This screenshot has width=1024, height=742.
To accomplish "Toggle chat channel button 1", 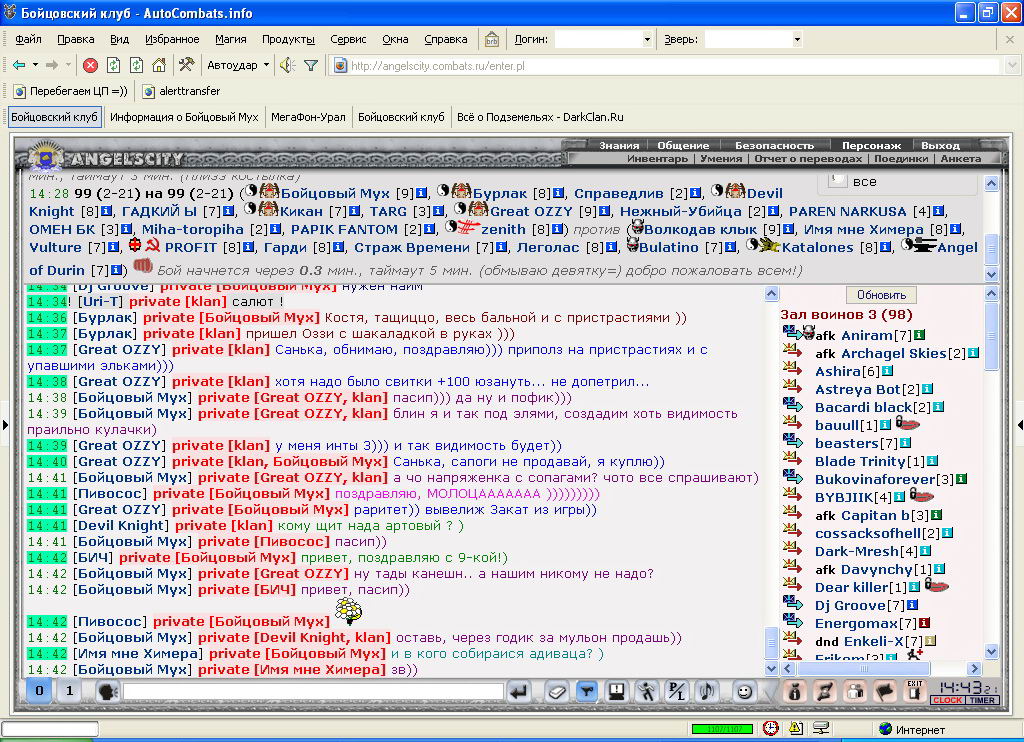I will (x=70, y=690).
